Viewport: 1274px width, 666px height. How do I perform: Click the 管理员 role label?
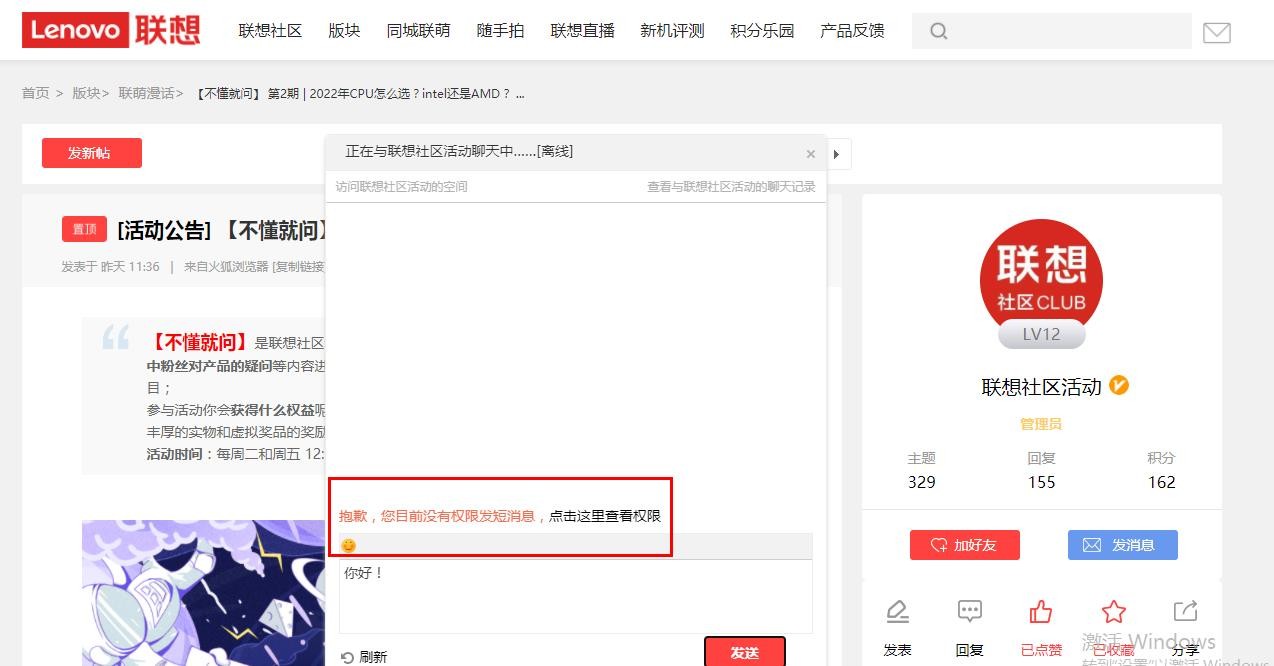(x=1041, y=424)
